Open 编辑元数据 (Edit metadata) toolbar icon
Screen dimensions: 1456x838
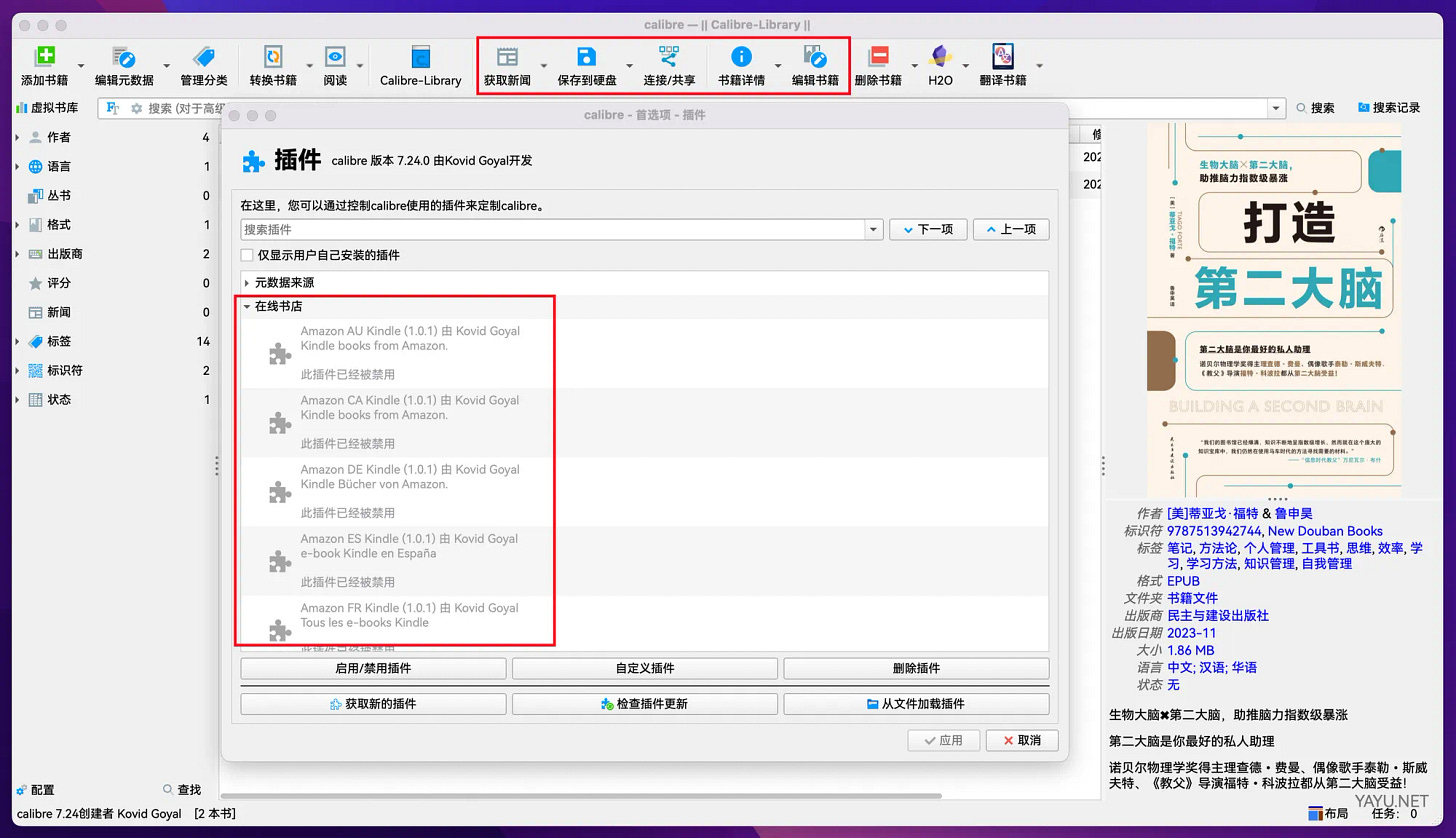(x=124, y=57)
